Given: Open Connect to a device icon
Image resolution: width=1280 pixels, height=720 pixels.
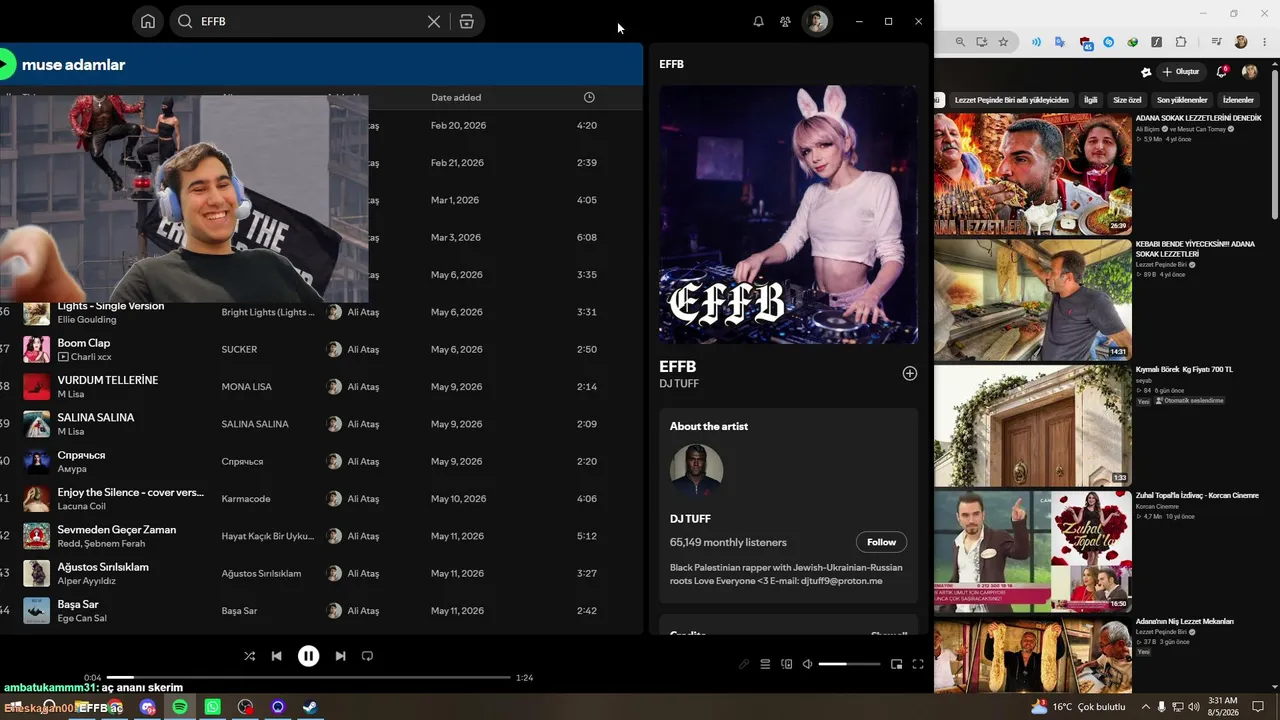Looking at the screenshot, I should point(786,664).
